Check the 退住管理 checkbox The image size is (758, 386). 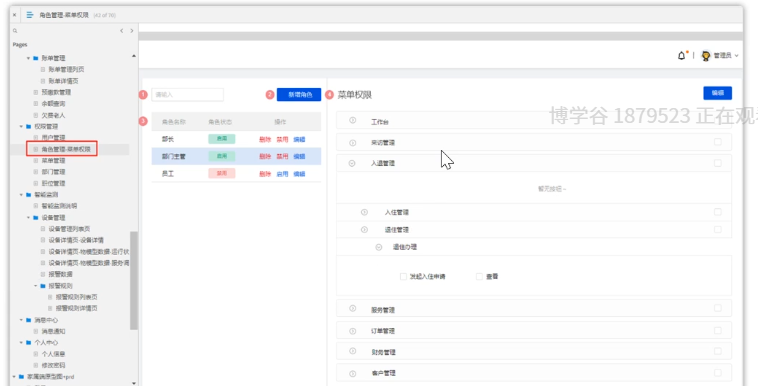point(718,229)
